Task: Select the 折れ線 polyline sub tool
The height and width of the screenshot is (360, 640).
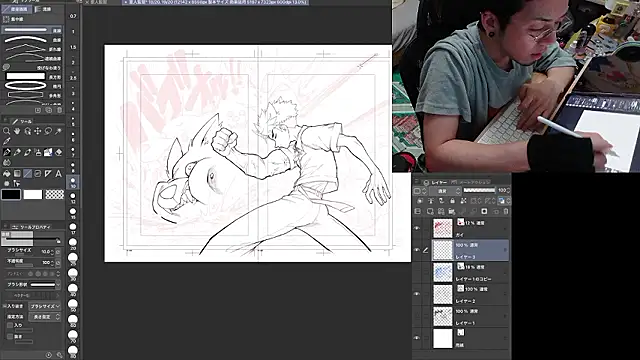Action: tap(33, 49)
